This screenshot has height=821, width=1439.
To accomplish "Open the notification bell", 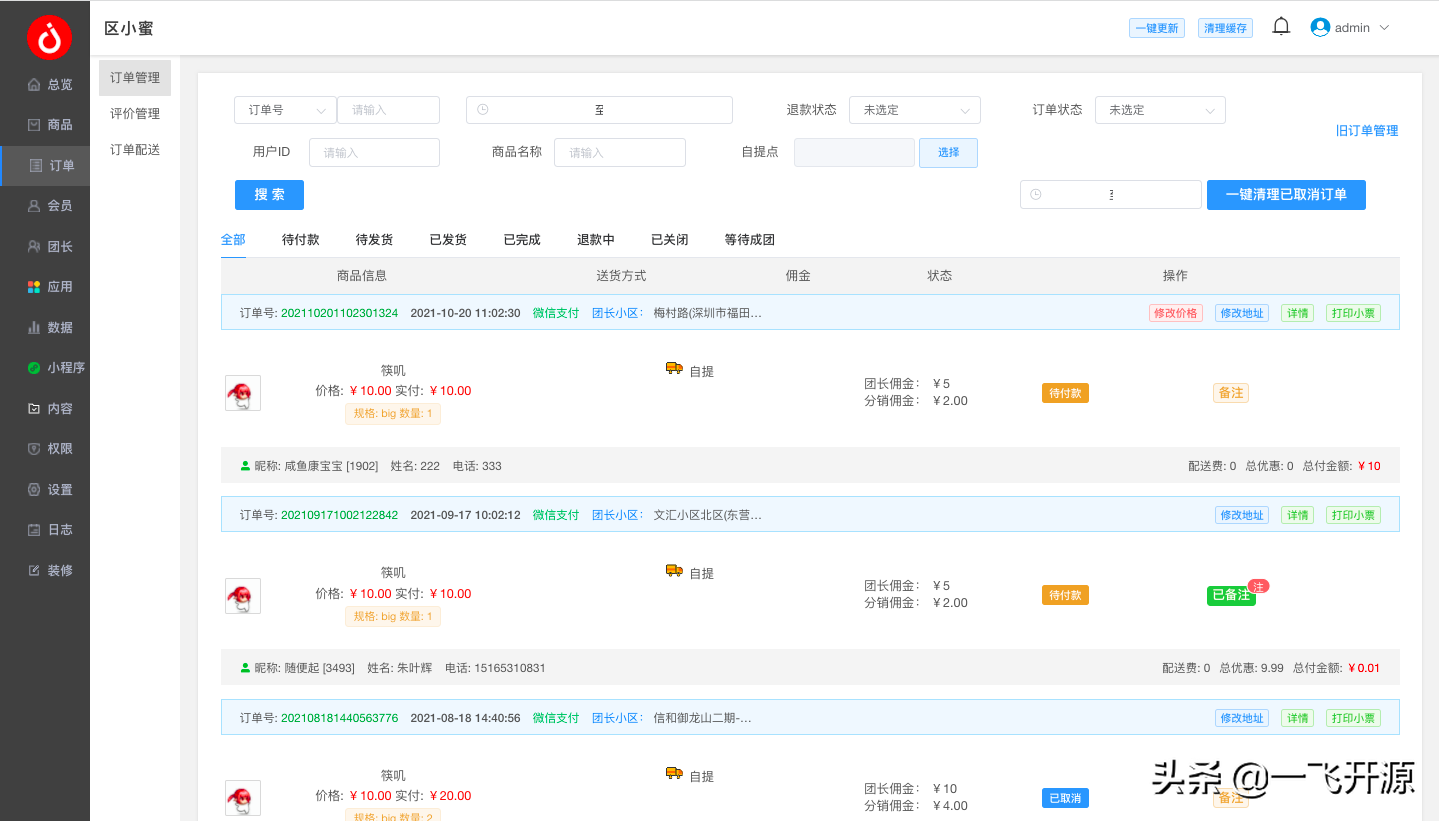I will (x=1281, y=27).
